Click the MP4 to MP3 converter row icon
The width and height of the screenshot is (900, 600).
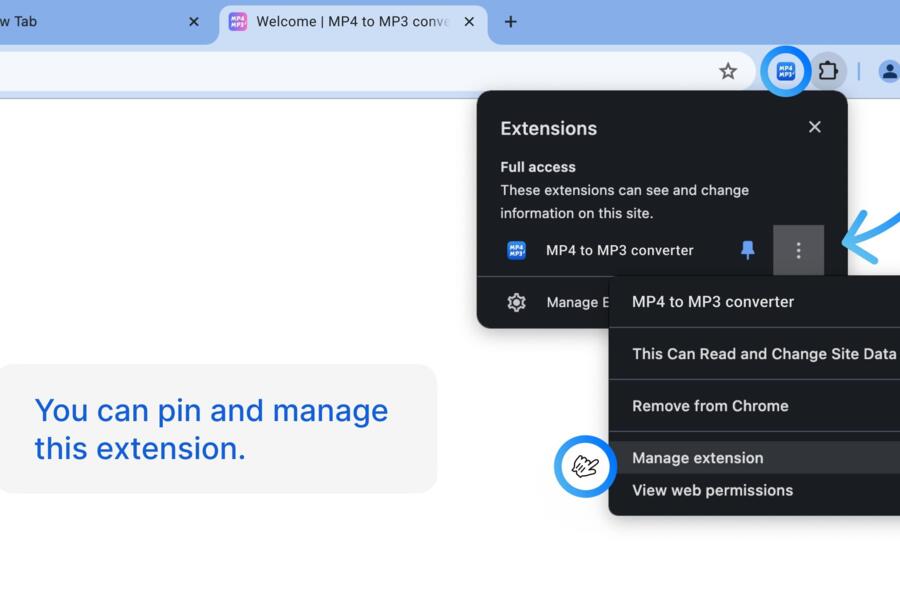click(516, 250)
